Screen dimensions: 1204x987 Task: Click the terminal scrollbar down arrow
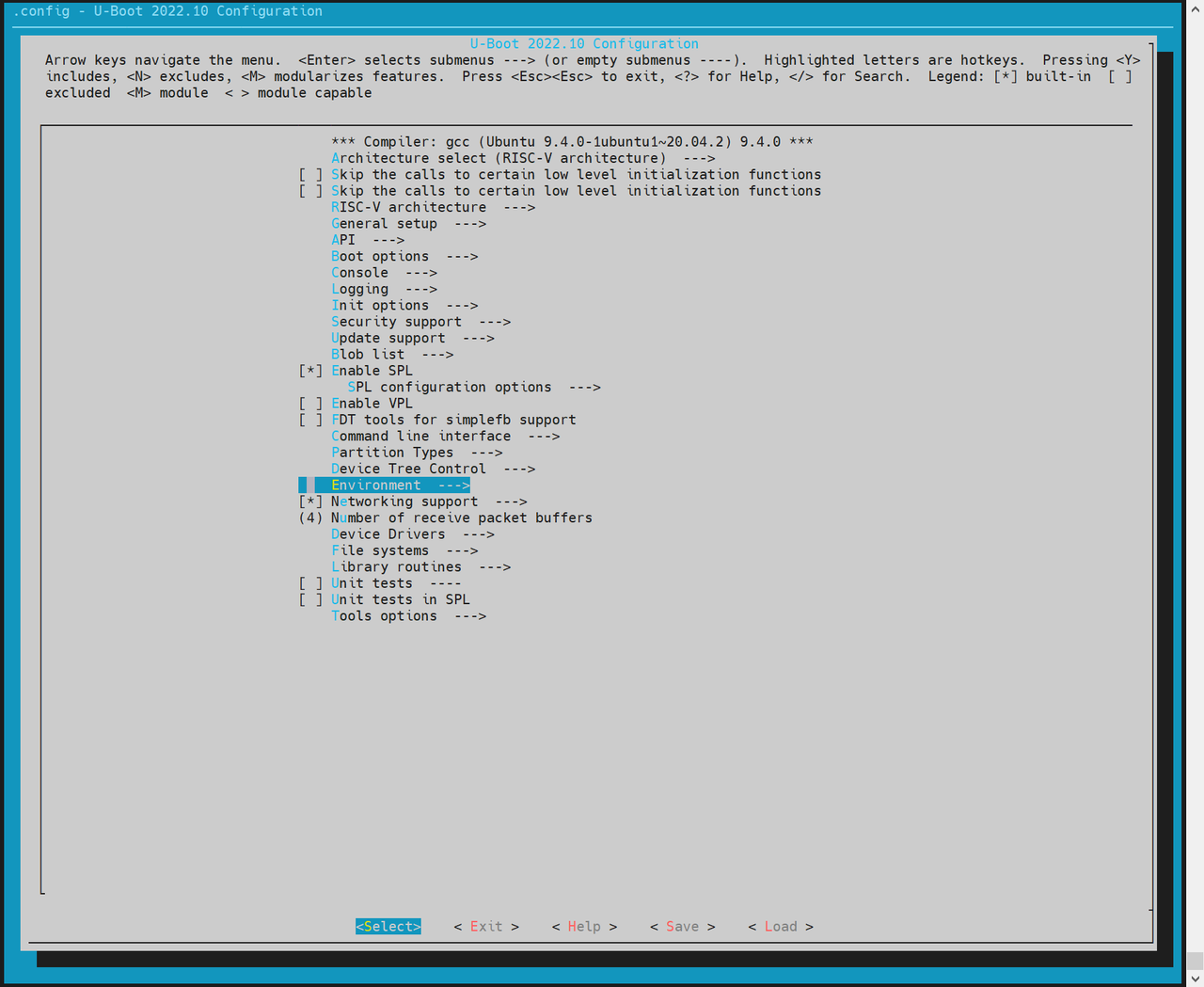click(1195, 979)
